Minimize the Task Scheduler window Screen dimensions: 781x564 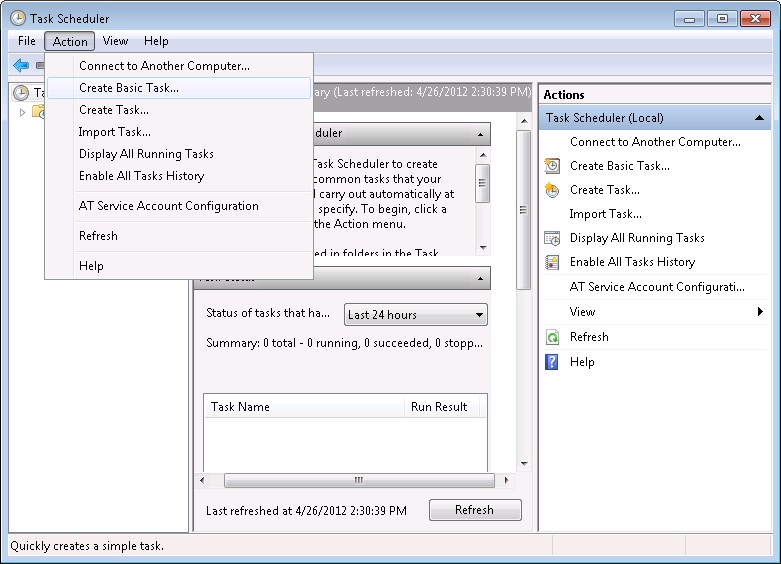click(x=689, y=19)
